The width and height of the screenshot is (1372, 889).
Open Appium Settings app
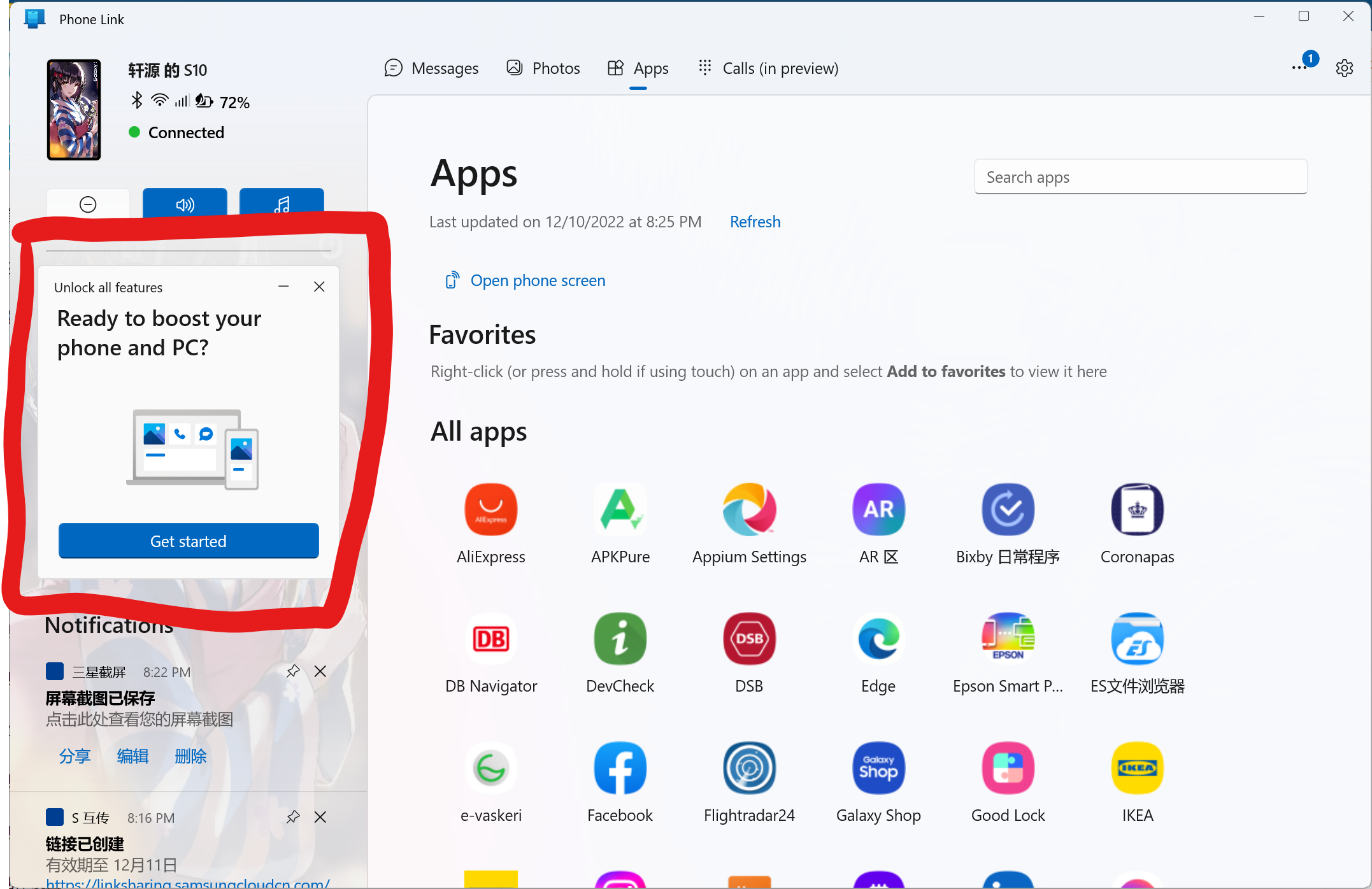coord(749,509)
